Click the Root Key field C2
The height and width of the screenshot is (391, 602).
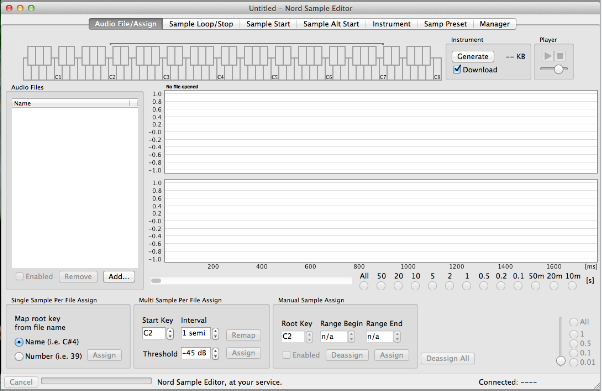(293, 336)
